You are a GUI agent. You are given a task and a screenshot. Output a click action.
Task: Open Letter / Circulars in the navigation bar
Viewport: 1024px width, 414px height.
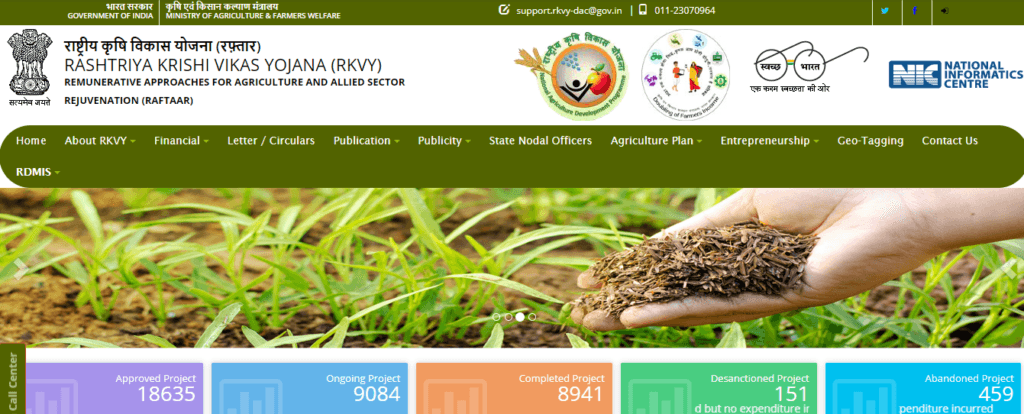(271, 140)
